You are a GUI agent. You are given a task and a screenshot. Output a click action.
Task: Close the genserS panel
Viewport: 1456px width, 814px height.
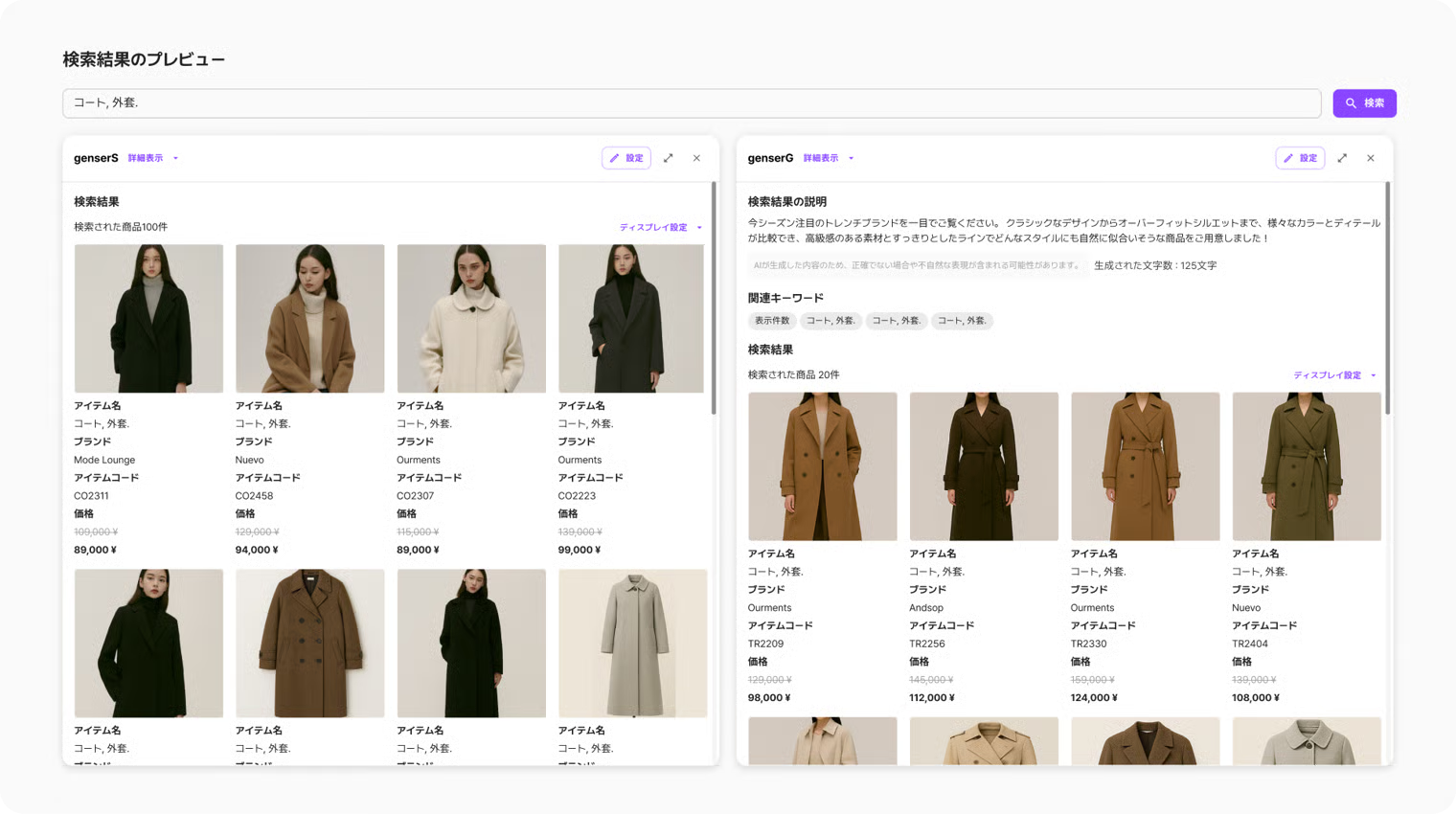pyautogui.click(x=696, y=158)
